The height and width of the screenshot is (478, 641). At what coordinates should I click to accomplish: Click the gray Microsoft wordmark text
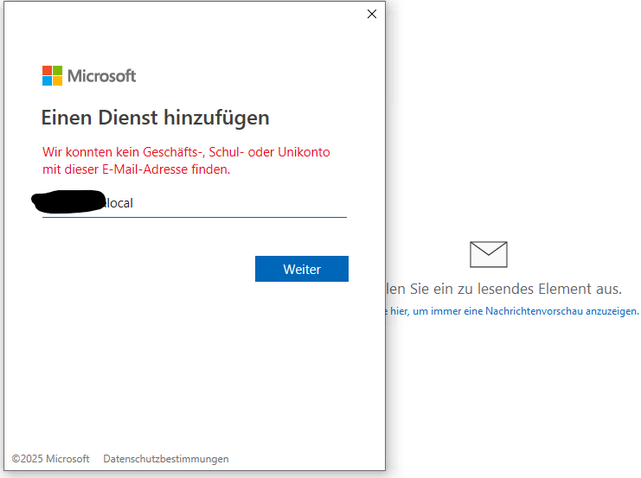click(101, 76)
